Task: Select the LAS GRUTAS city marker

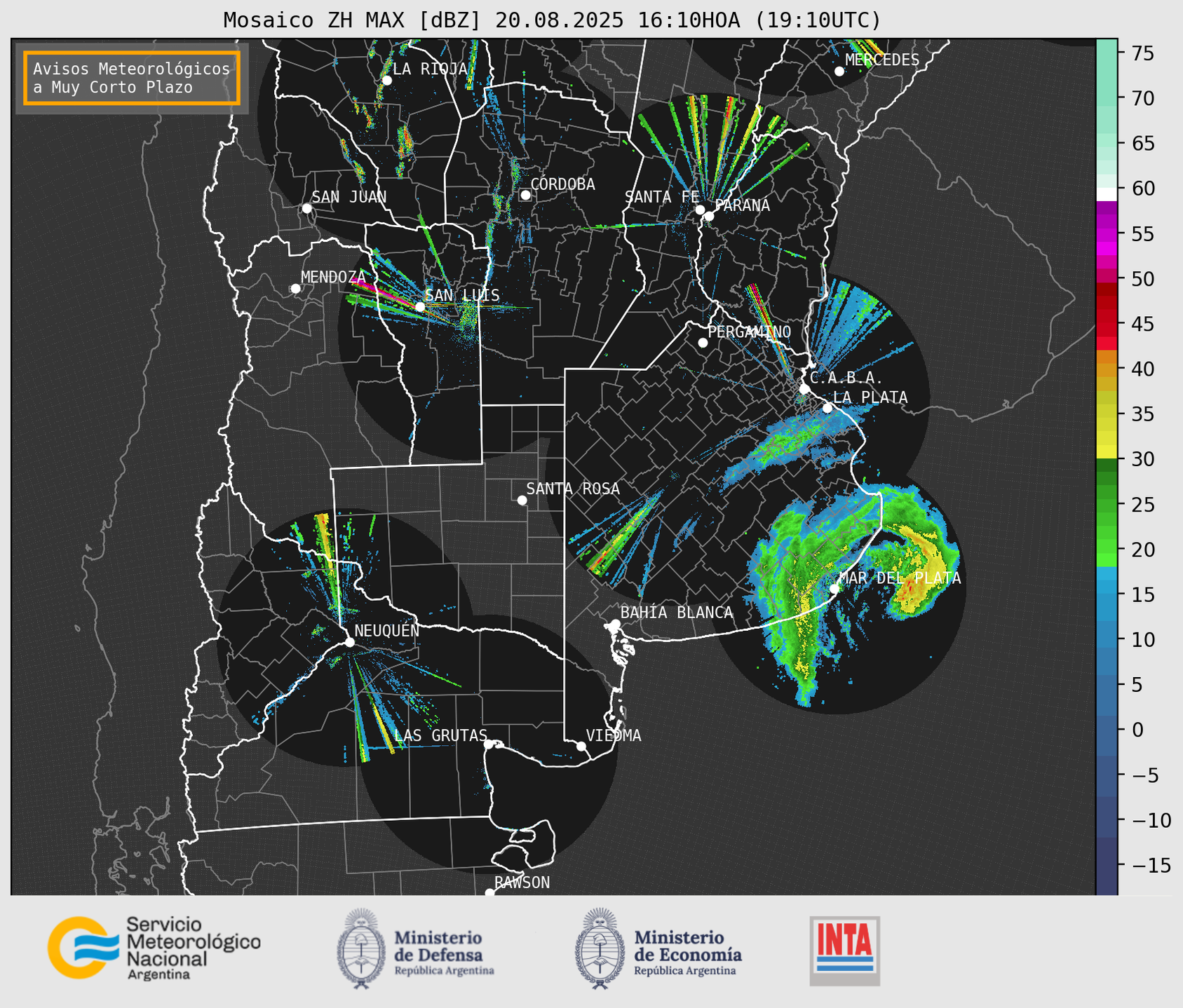Action: click(x=489, y=744)
